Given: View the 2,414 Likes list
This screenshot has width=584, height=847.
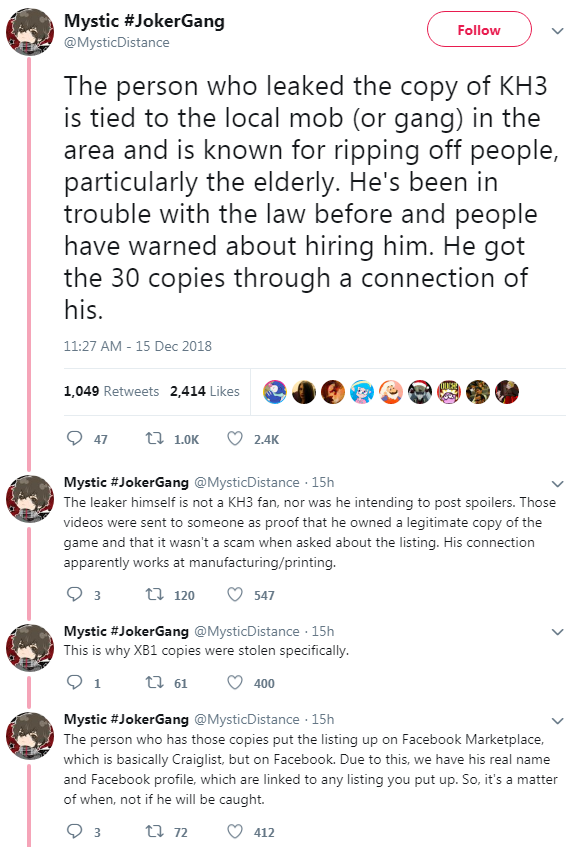Looking at the screenshot, I should point(205,391).
